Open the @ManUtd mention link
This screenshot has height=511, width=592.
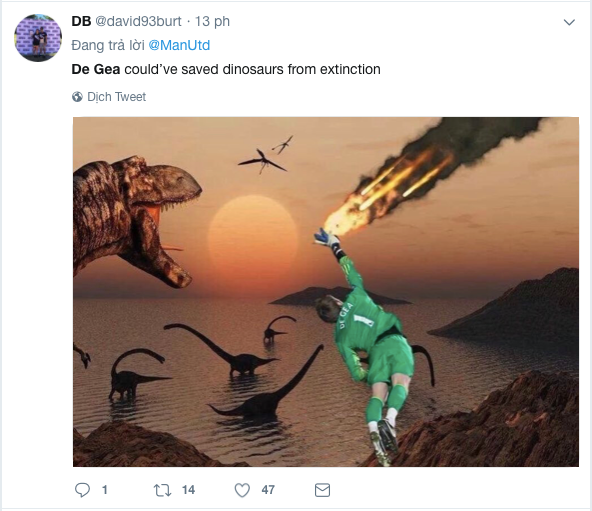click(179, 45)
